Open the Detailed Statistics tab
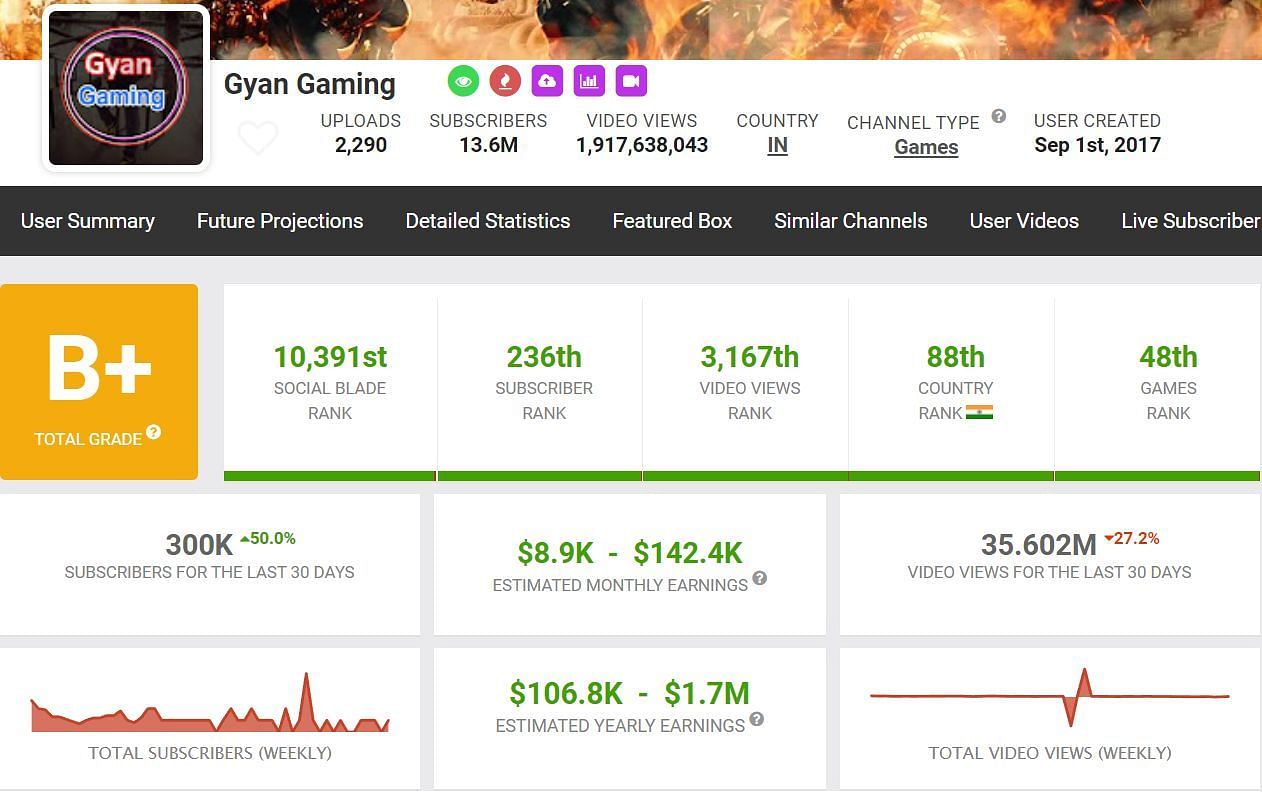The image size is (1262, 792). coord(488,221)
